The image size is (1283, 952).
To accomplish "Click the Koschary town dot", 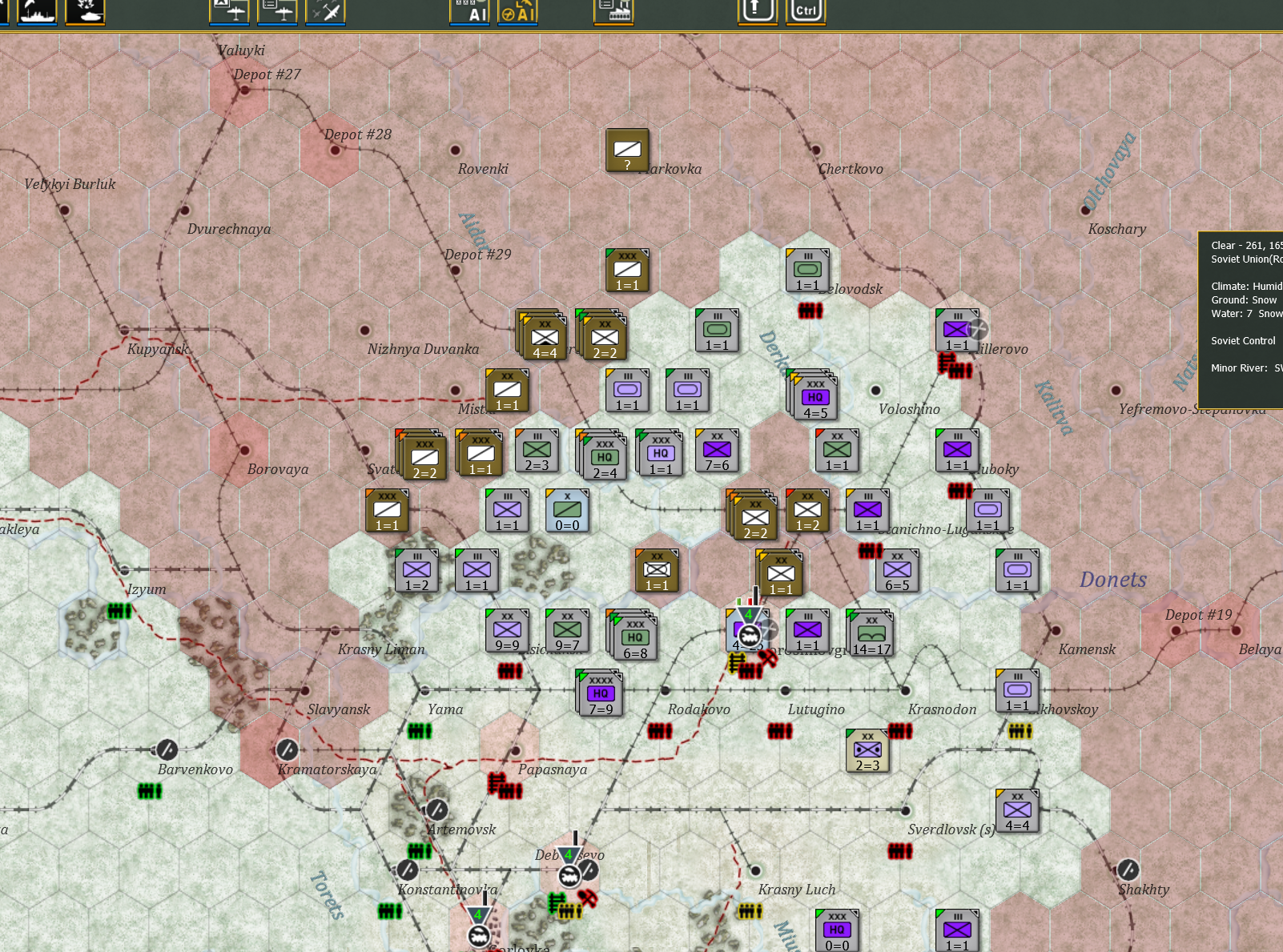I will point(1085,210).
